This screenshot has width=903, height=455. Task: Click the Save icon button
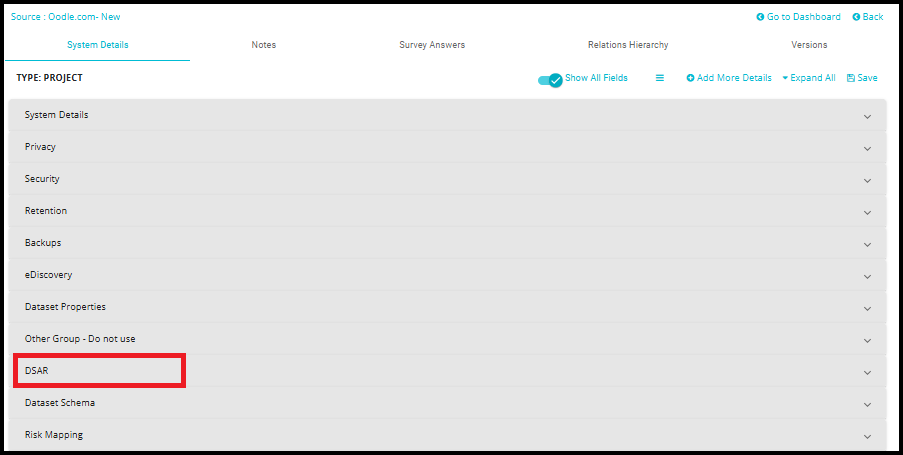(x=851, y=78)
